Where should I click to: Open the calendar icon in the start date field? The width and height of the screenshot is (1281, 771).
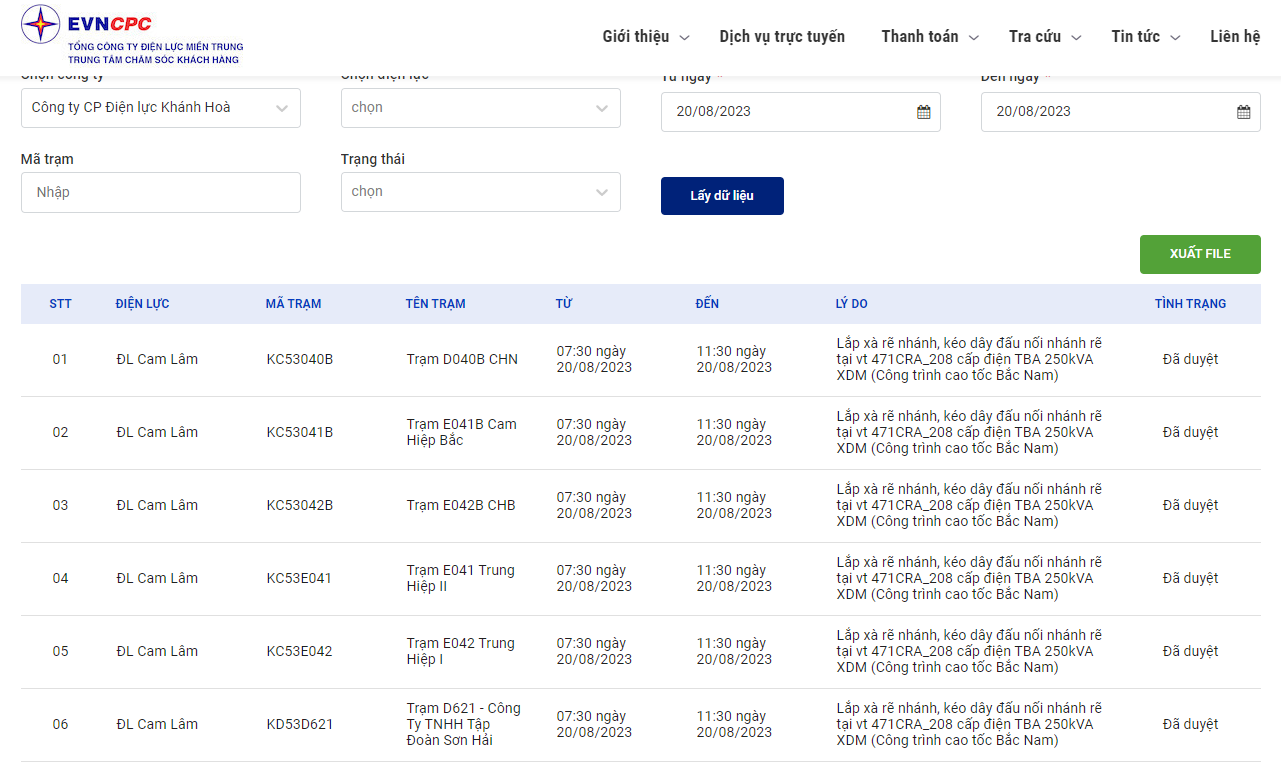923,112
